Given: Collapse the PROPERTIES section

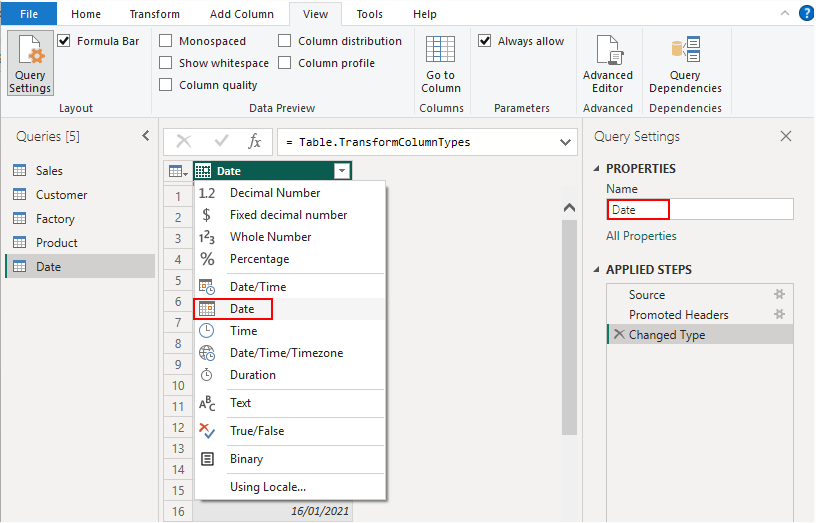Looking at the screenshot, I should 596,169.
